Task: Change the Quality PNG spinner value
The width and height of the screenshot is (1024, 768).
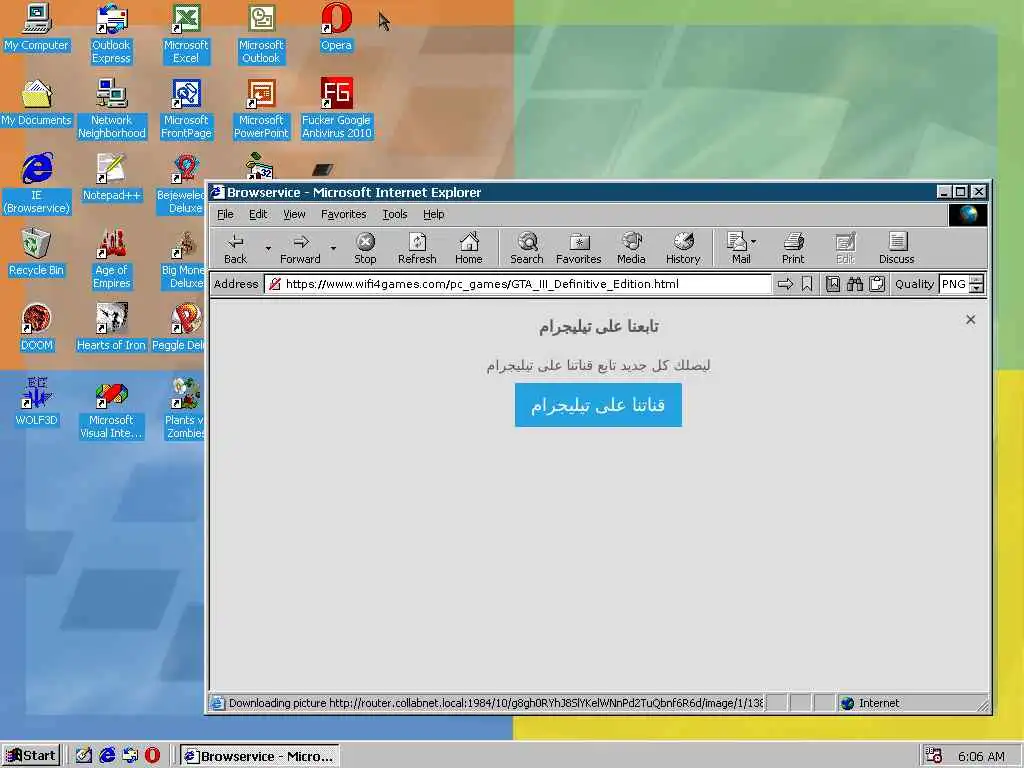Action: coord(976,284)
